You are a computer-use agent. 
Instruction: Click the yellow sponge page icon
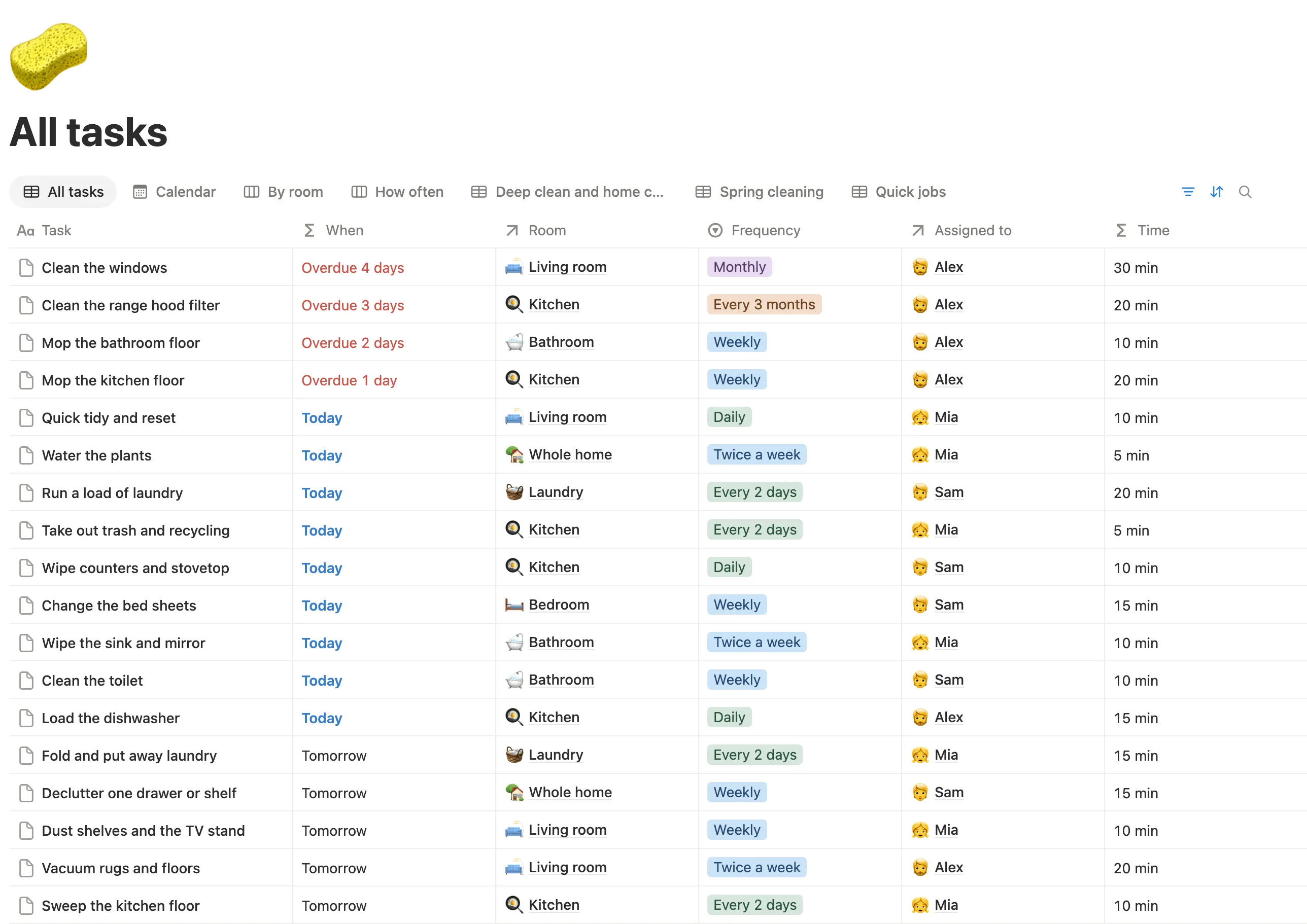pos(49,56)
